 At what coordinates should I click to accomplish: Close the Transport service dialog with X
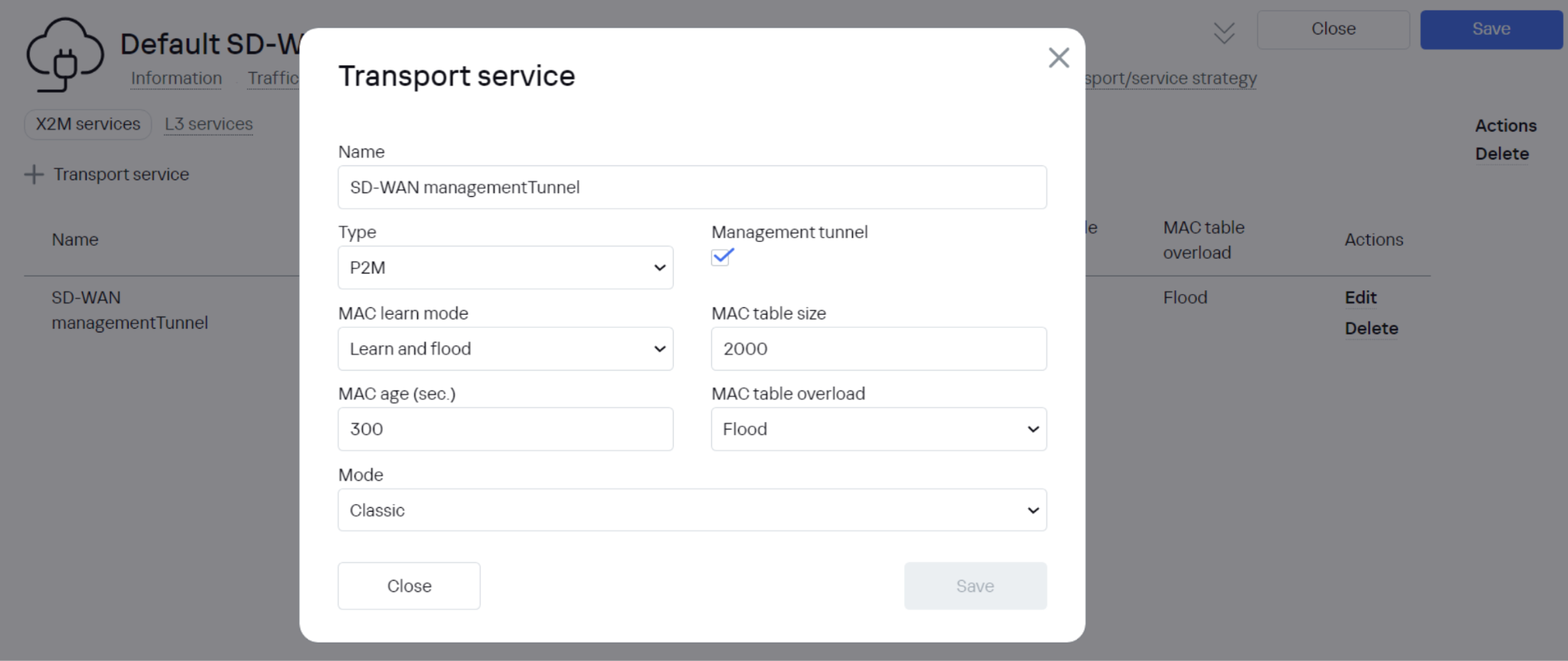point(1058,57)
